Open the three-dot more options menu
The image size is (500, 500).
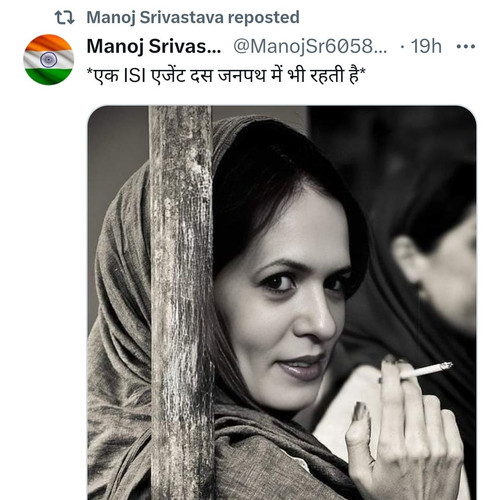466,46
